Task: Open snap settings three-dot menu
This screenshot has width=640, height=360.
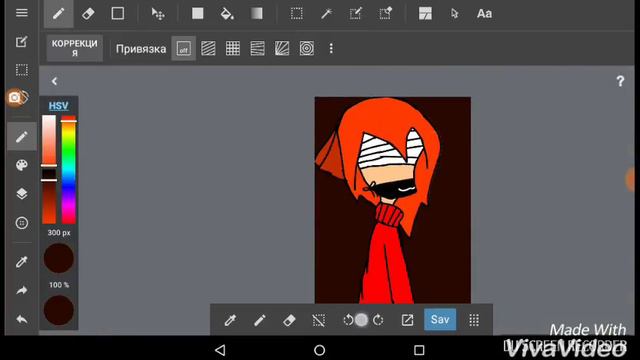Action: (331, 49)
